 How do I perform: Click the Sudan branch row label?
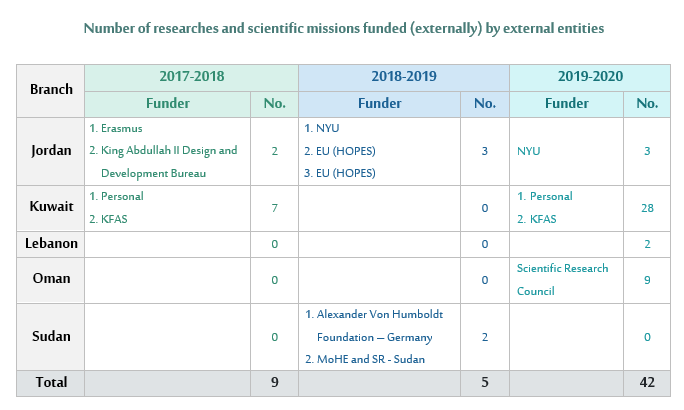tap(51, 337)
